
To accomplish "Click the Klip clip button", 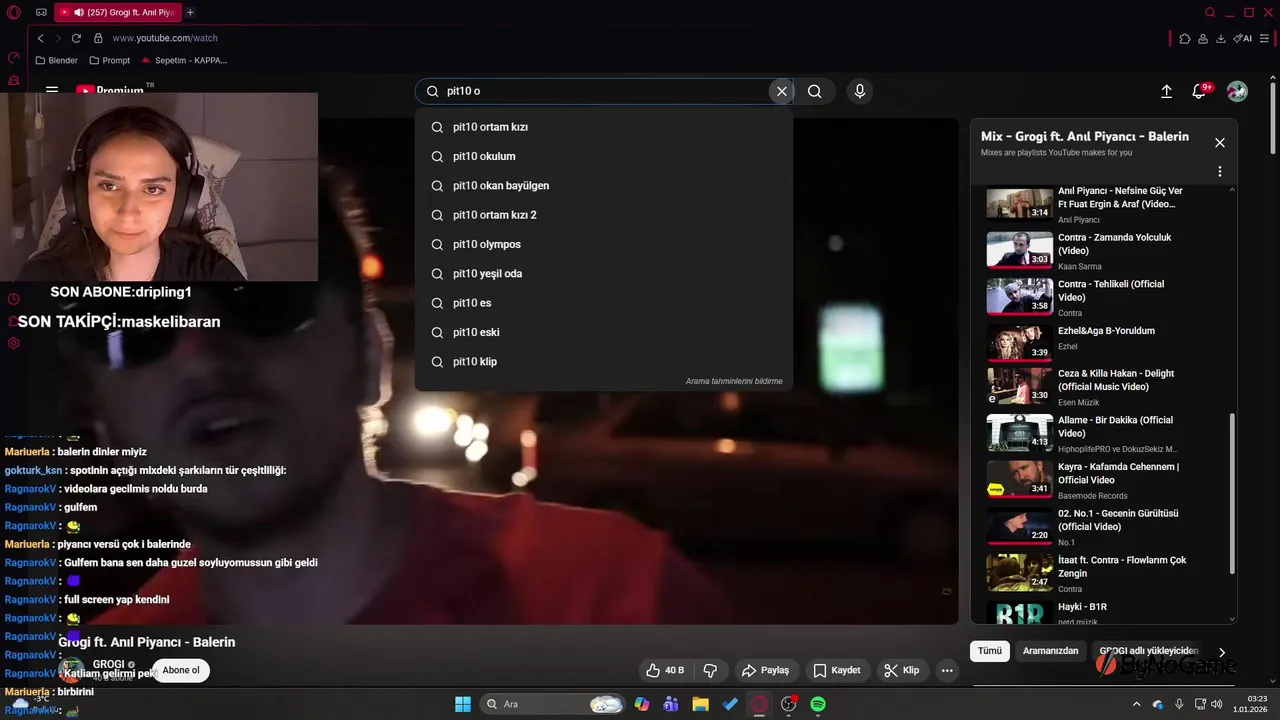I will (x=902, y=670).
